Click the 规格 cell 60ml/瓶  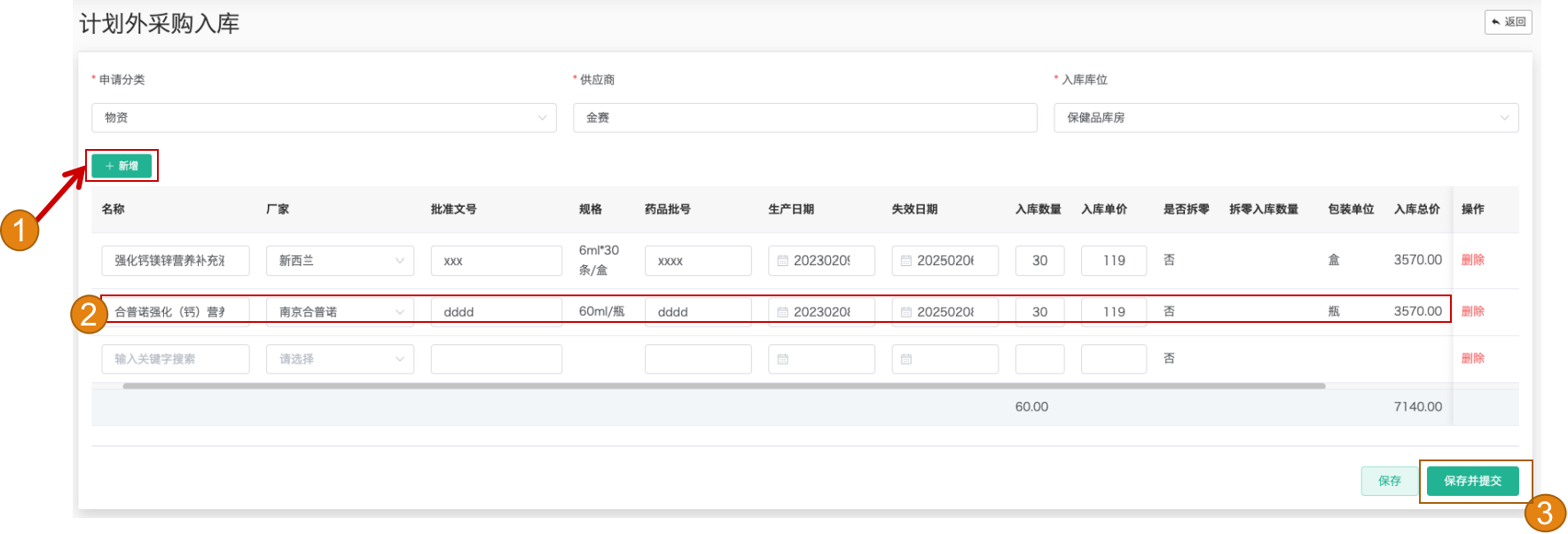pyautogui.click(x=601, y=311)
